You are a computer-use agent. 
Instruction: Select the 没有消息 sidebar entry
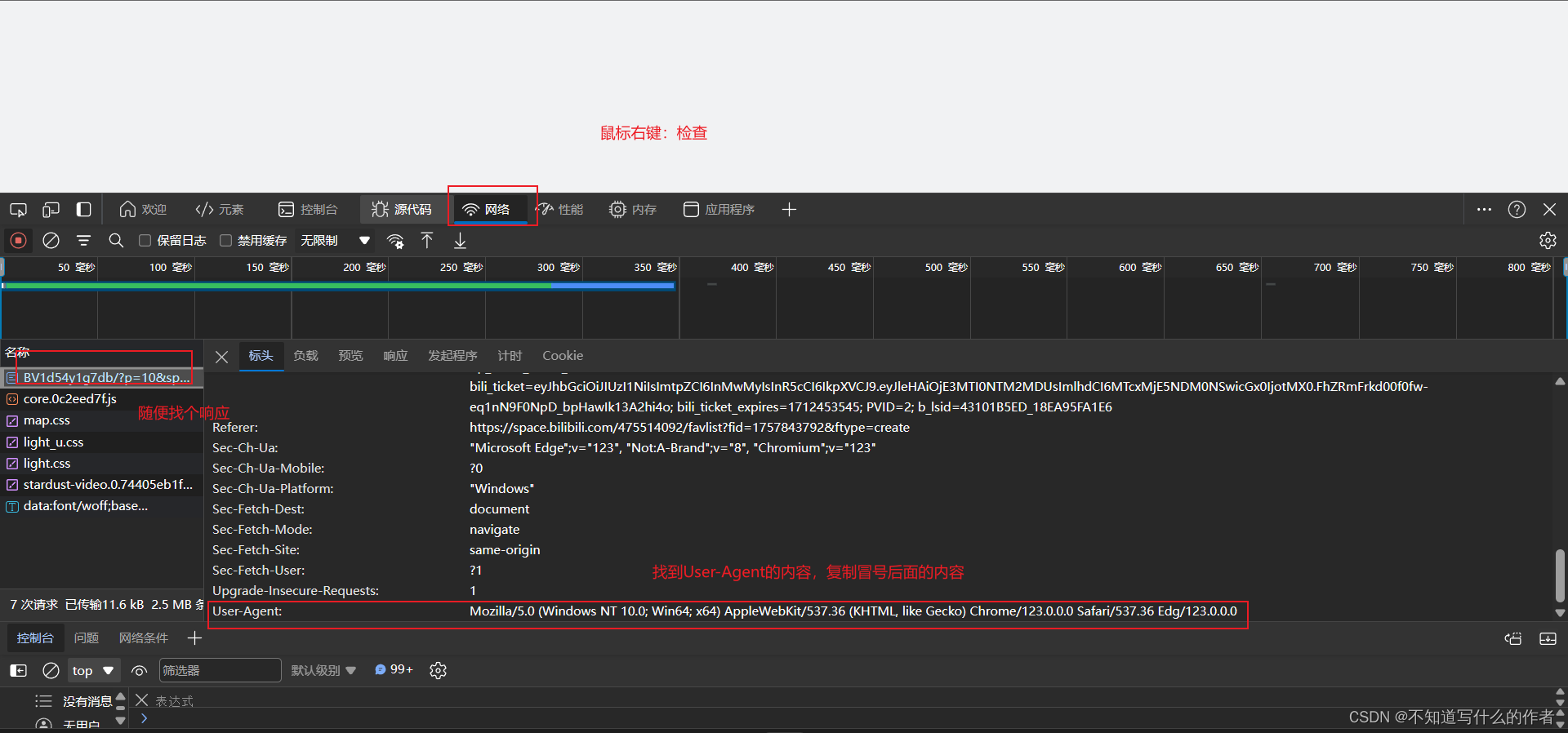(x=73, y=702)
